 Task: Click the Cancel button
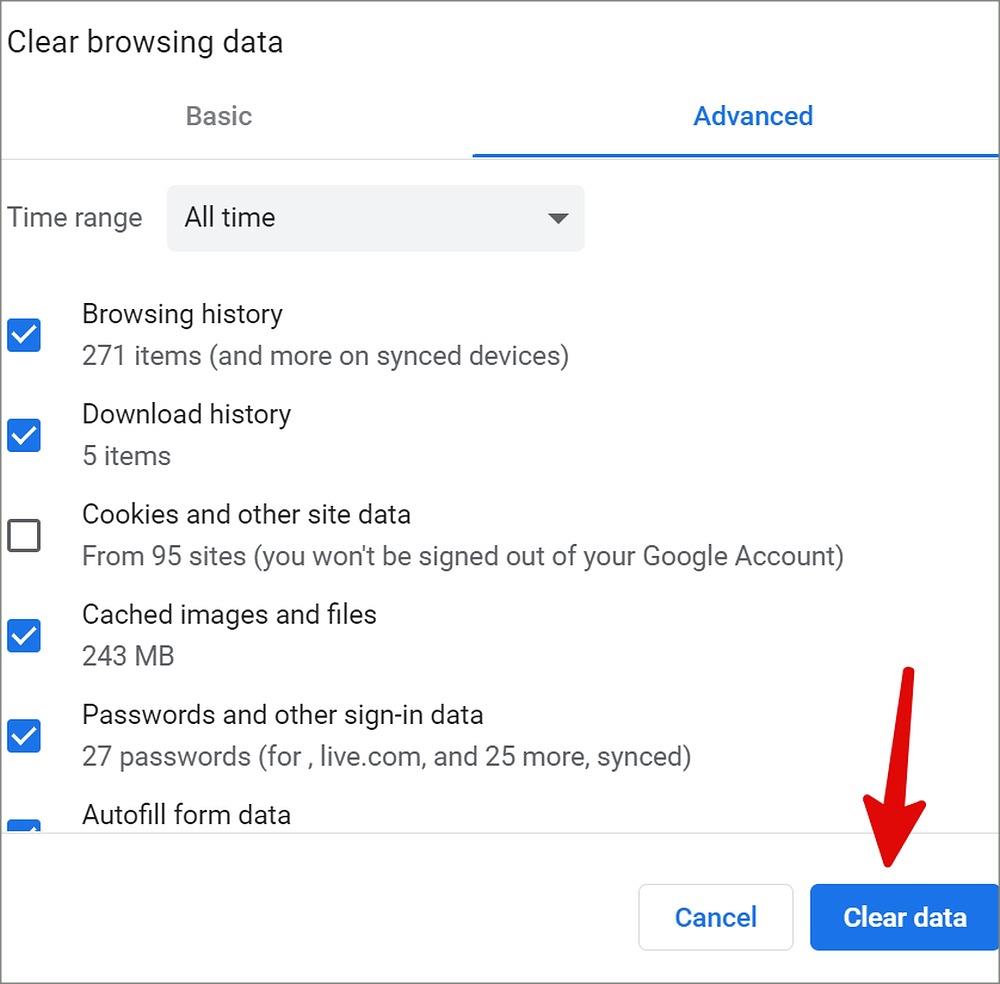point(716,917)
